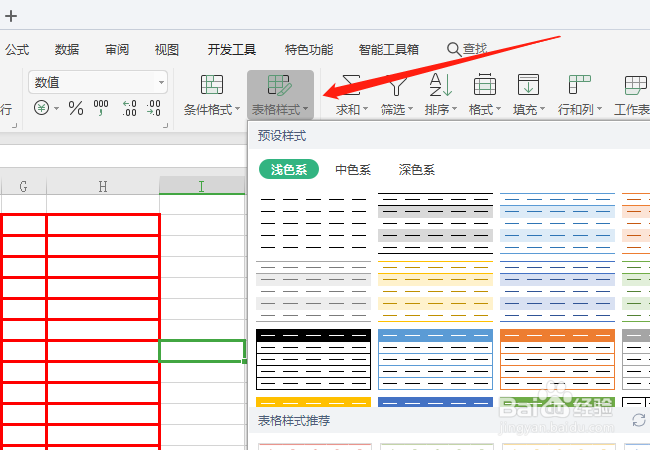This screenshot has width=650, height=450.
Task: Expand the 行和列 dropdown arrow
Action: click(x=599, y=109)
